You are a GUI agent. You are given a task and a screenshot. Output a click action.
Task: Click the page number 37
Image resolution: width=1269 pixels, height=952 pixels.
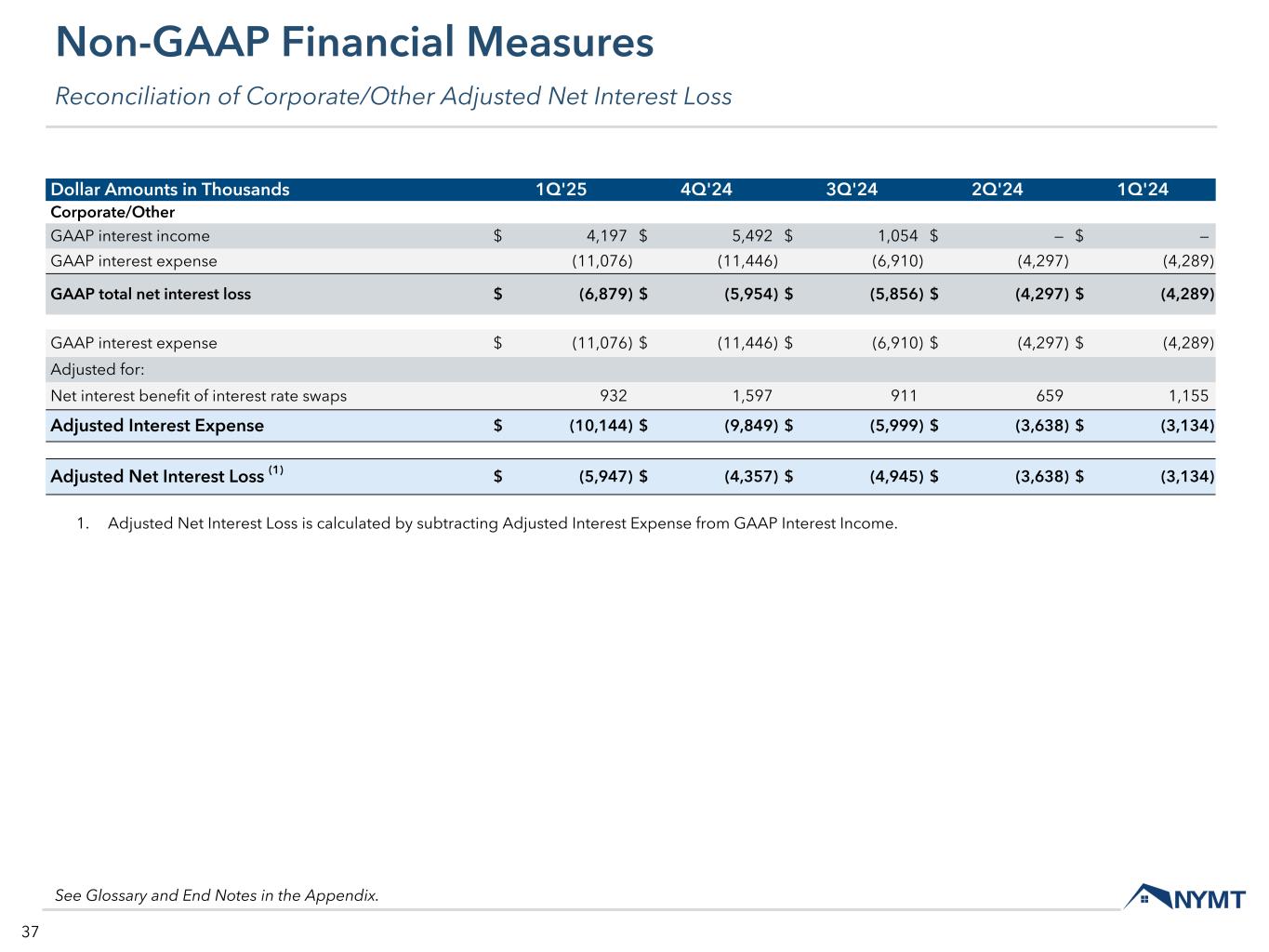30,932
